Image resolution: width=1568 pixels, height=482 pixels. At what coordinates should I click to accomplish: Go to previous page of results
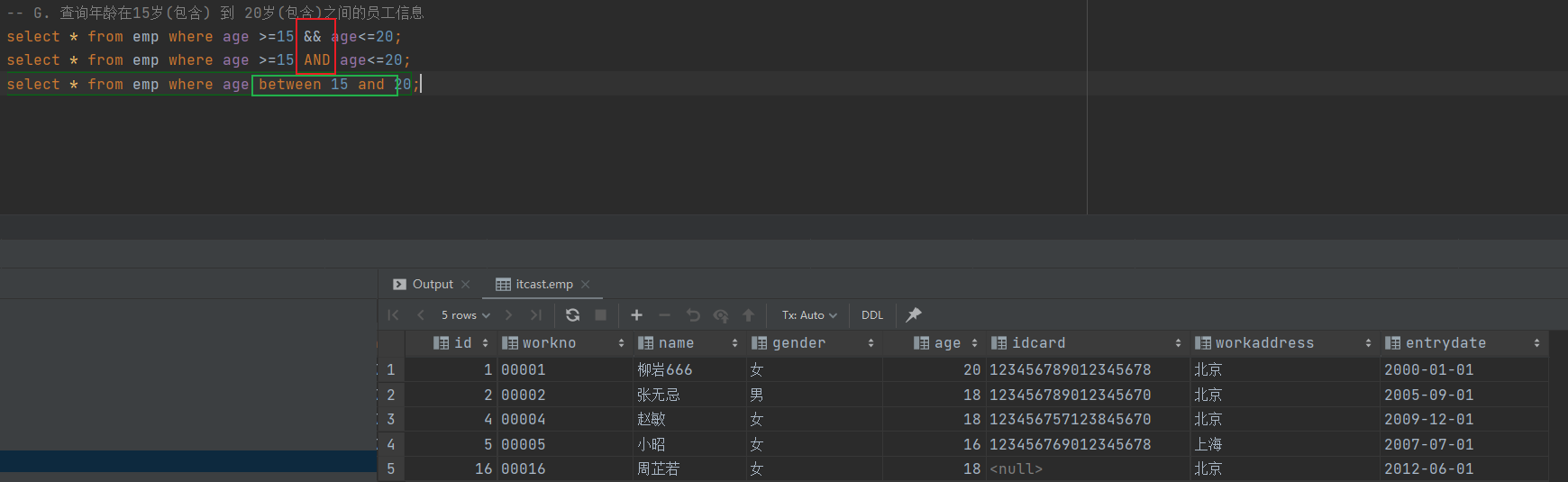(421, 315)
